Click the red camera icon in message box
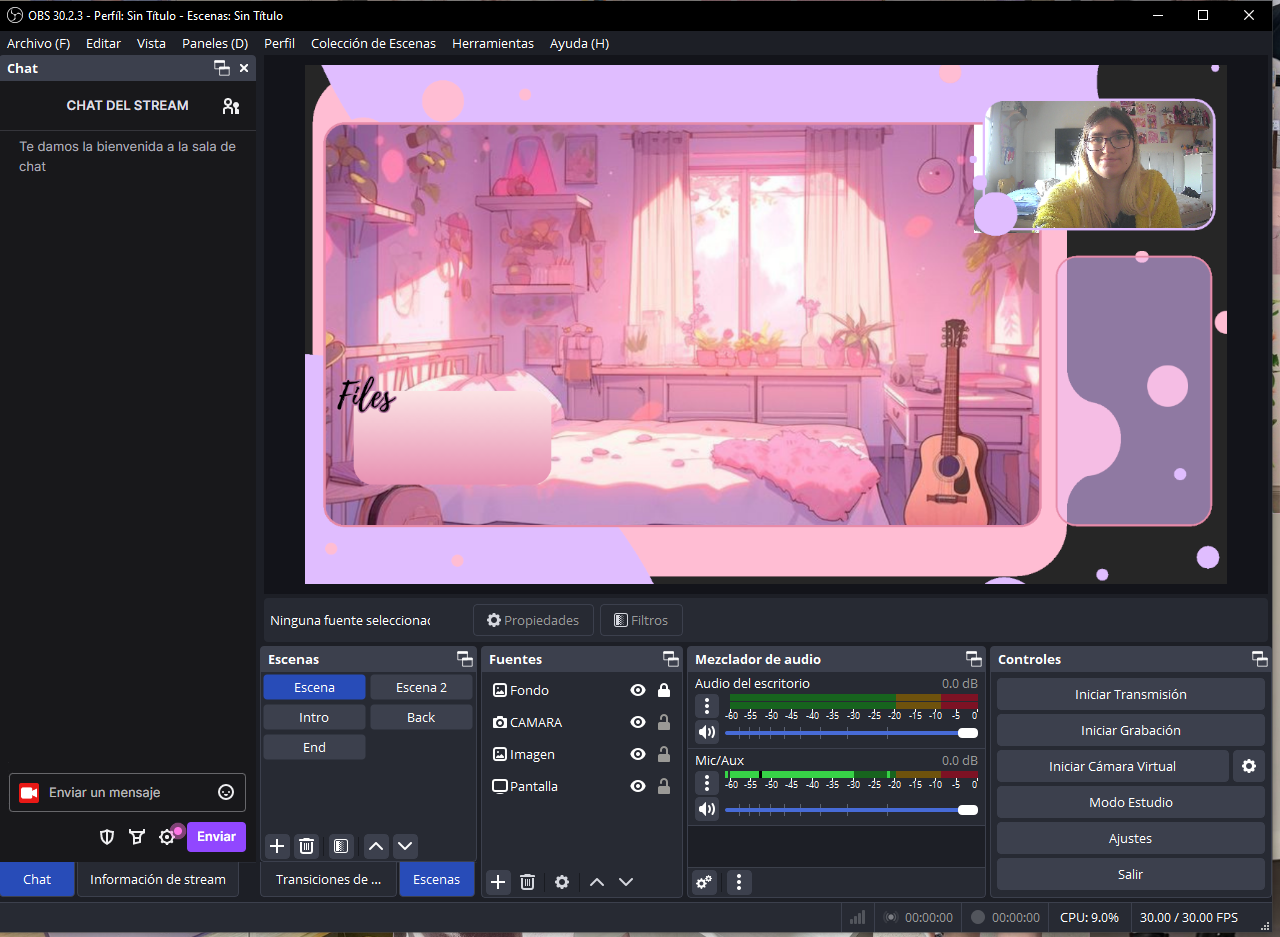Image resolution: width=1280 pixels, height=937 pixels. tap(29, 793)
